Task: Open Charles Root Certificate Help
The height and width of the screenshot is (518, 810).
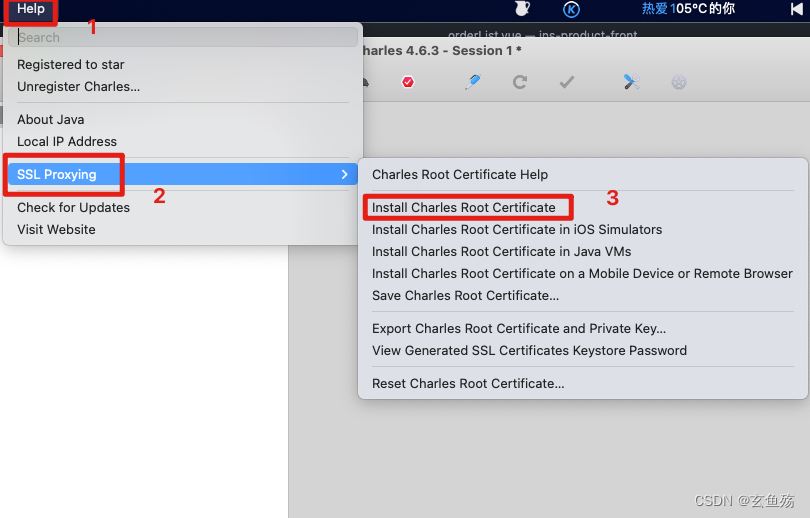Action: (460, 175)
